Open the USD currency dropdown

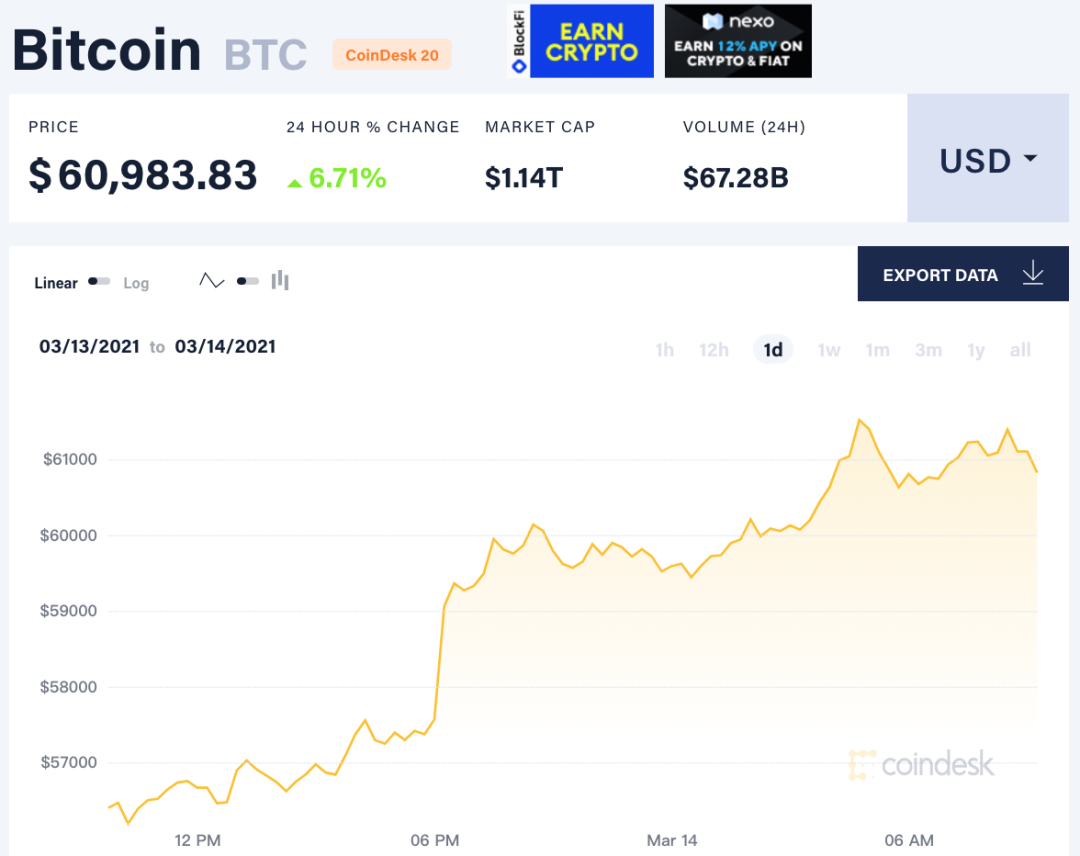pyautogui.click(x=986, y=160)
